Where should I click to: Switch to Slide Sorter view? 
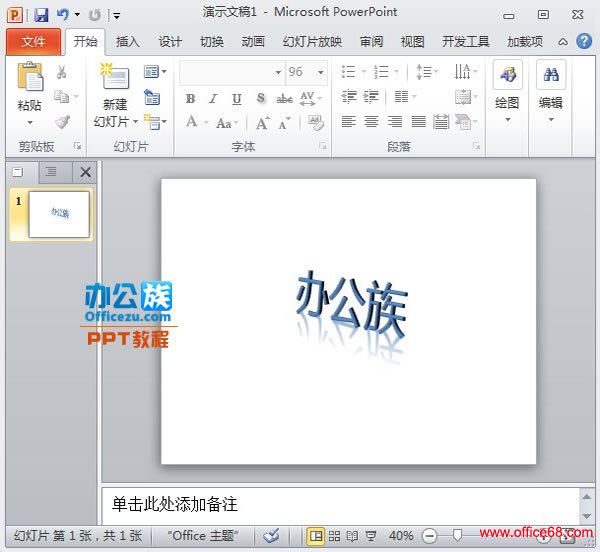tap(334, 536)
